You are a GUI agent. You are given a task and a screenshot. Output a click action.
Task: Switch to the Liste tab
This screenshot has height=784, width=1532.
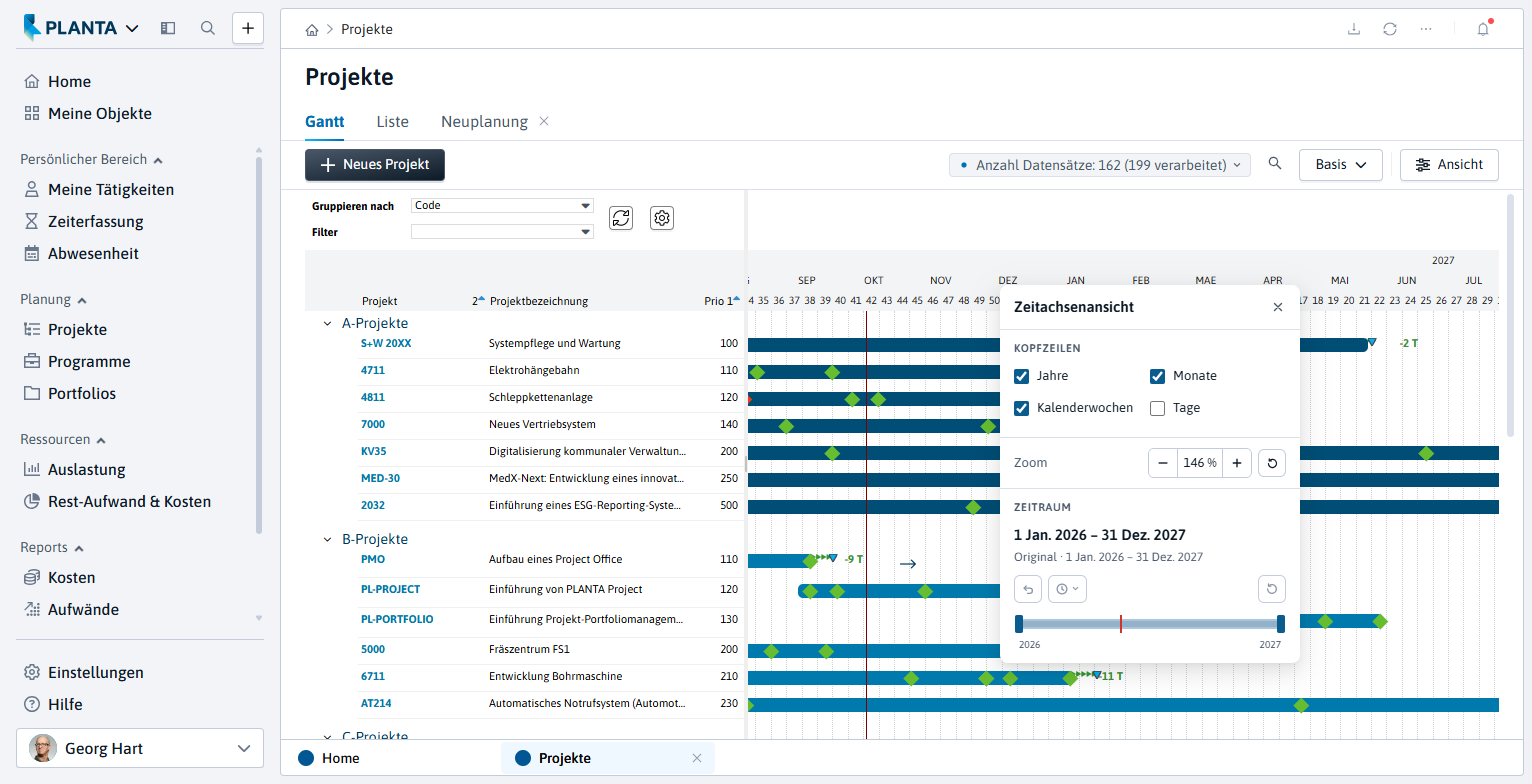(392, 122)
